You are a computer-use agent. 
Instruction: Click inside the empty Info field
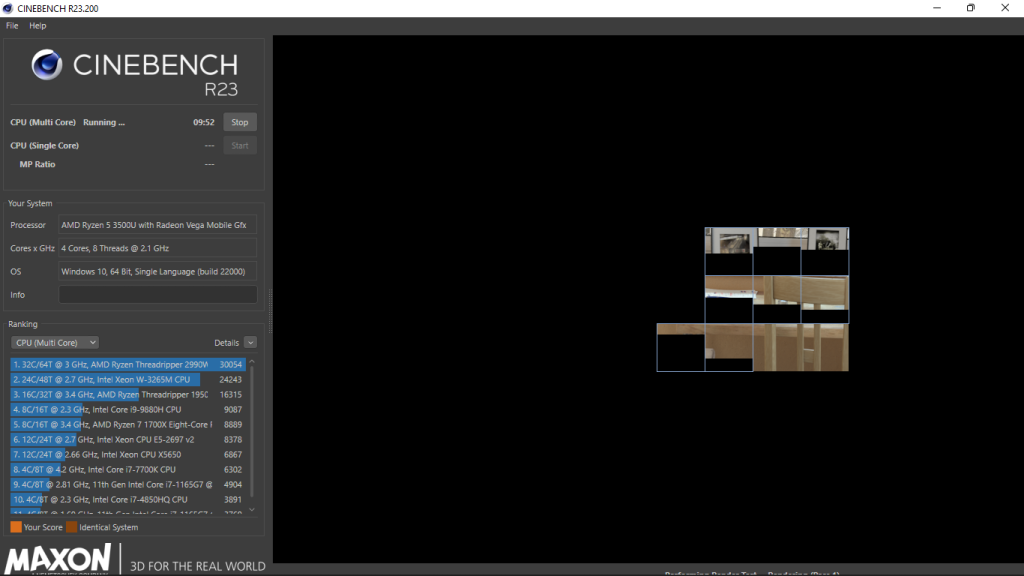[x=157, y=294]
